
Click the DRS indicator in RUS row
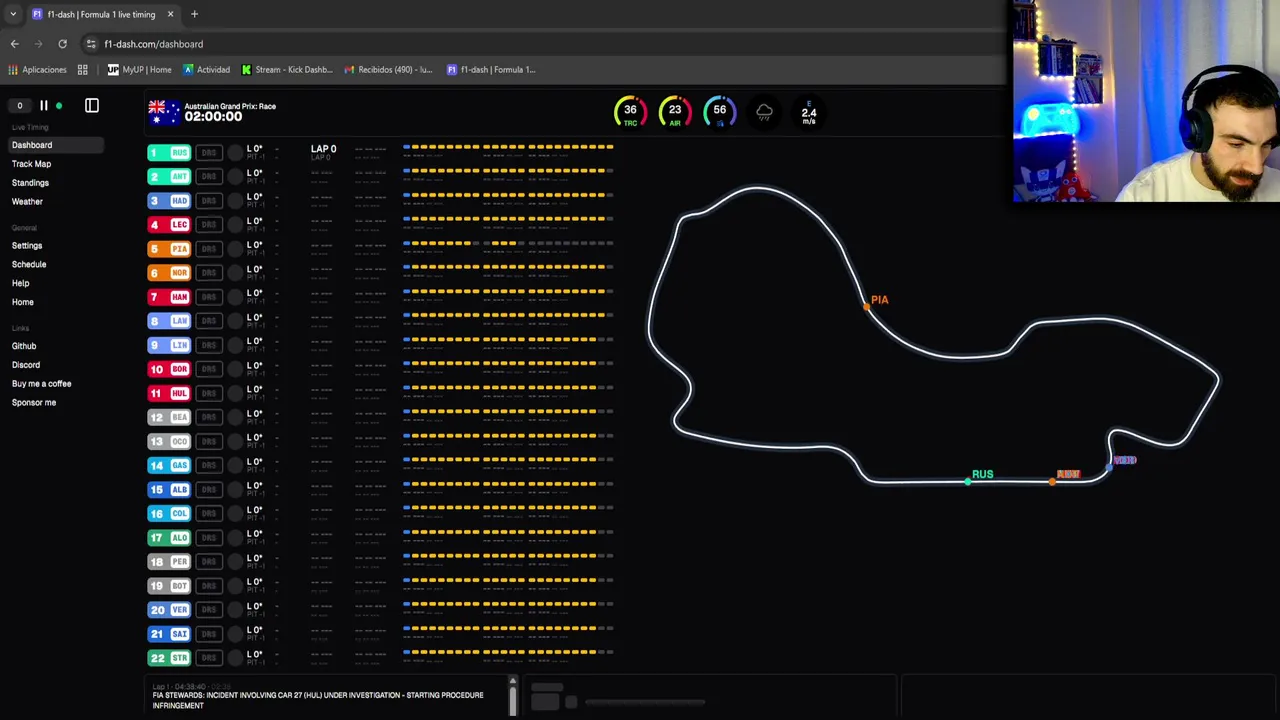click(x=208, y=153)
